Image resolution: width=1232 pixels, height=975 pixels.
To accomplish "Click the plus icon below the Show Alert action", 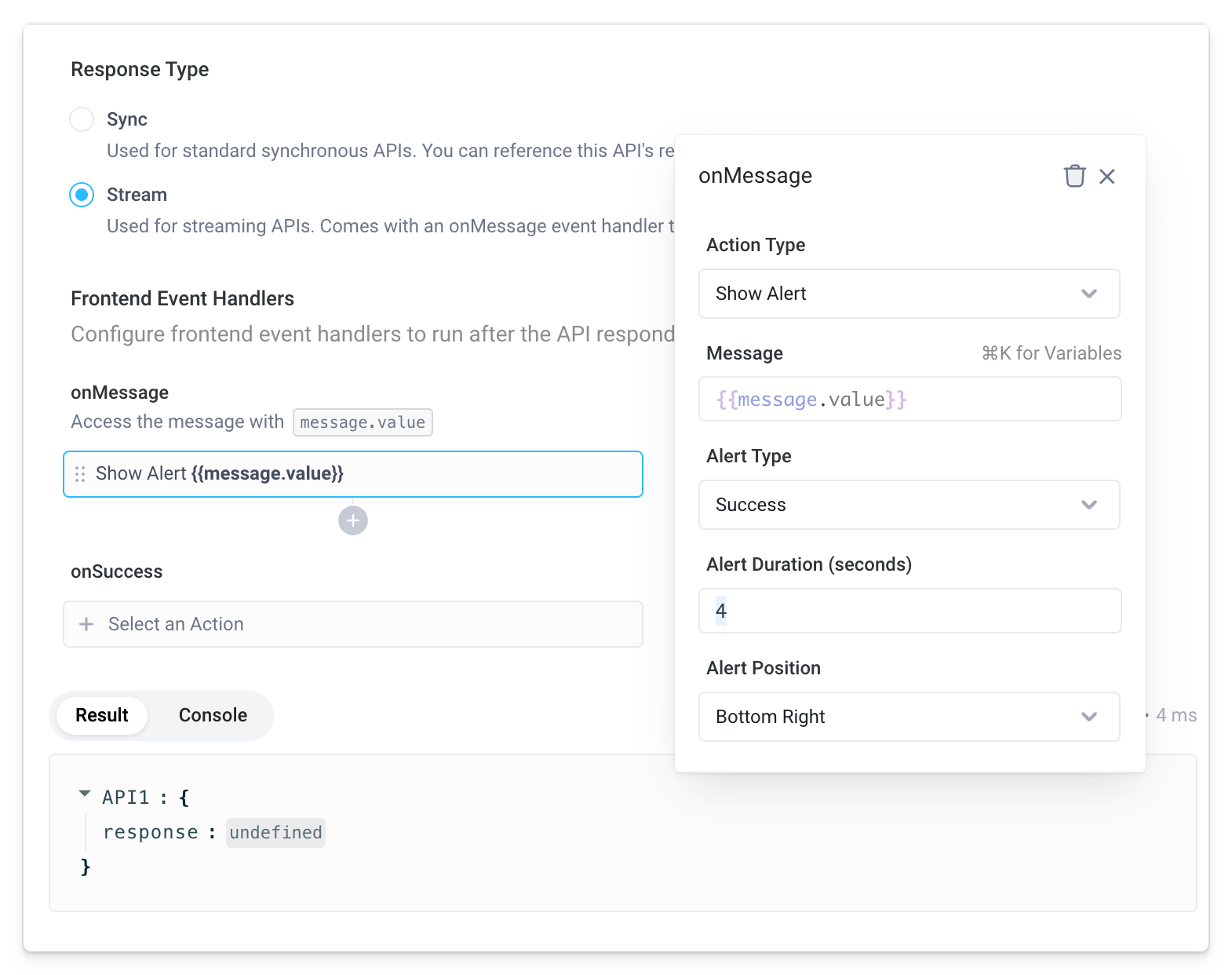I will (352, 520).
